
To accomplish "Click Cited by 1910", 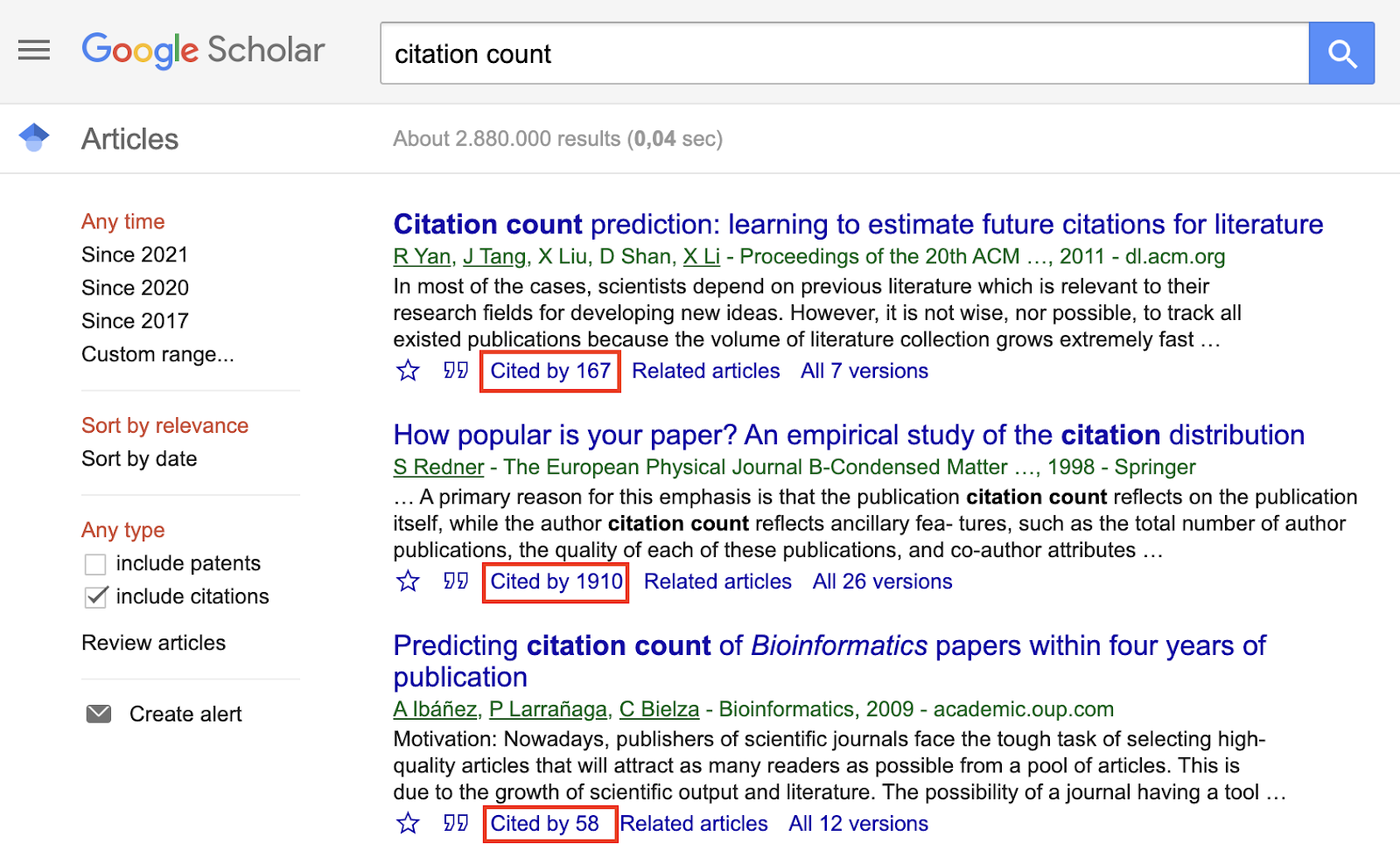I will tap(556, 582).
